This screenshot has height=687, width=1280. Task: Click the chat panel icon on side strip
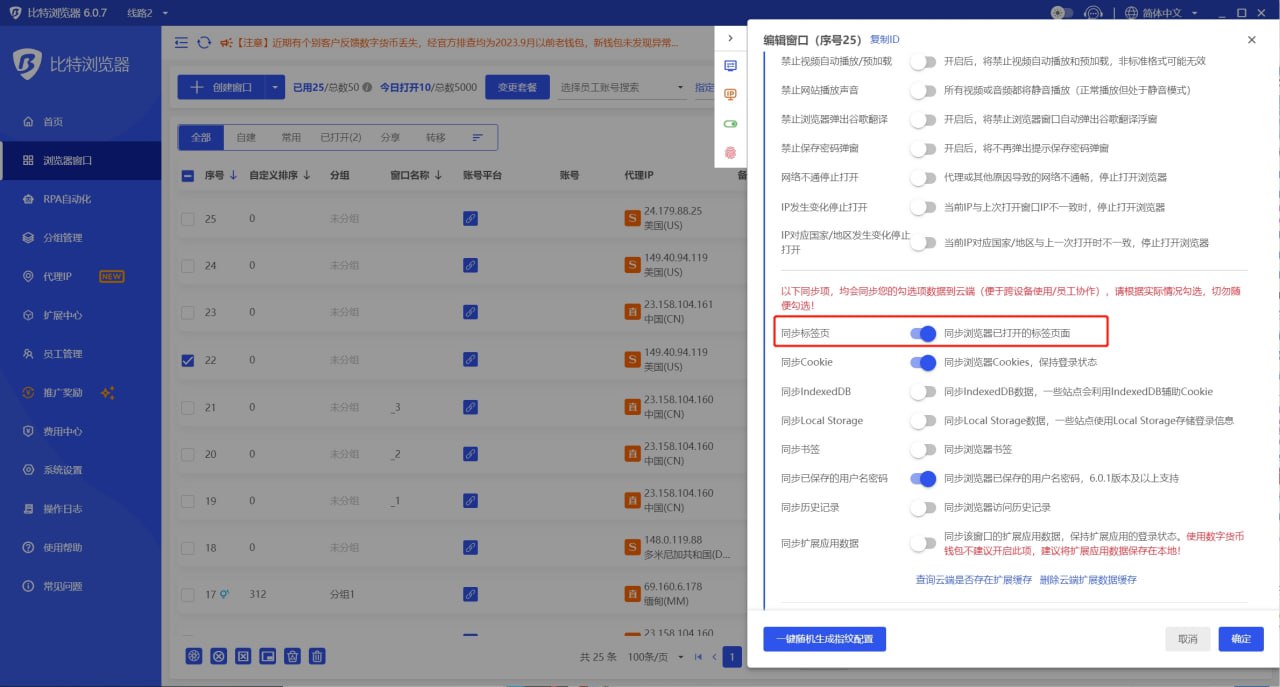click(730, 66)
